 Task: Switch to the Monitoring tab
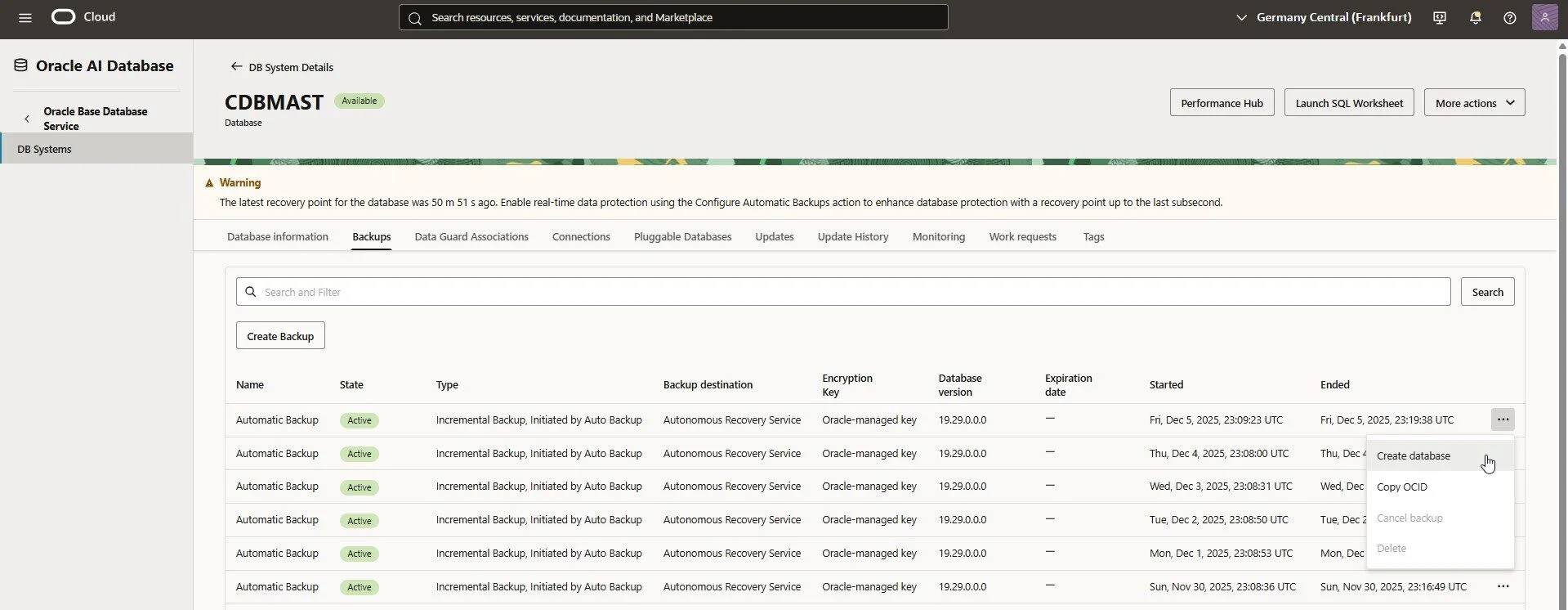939,236
